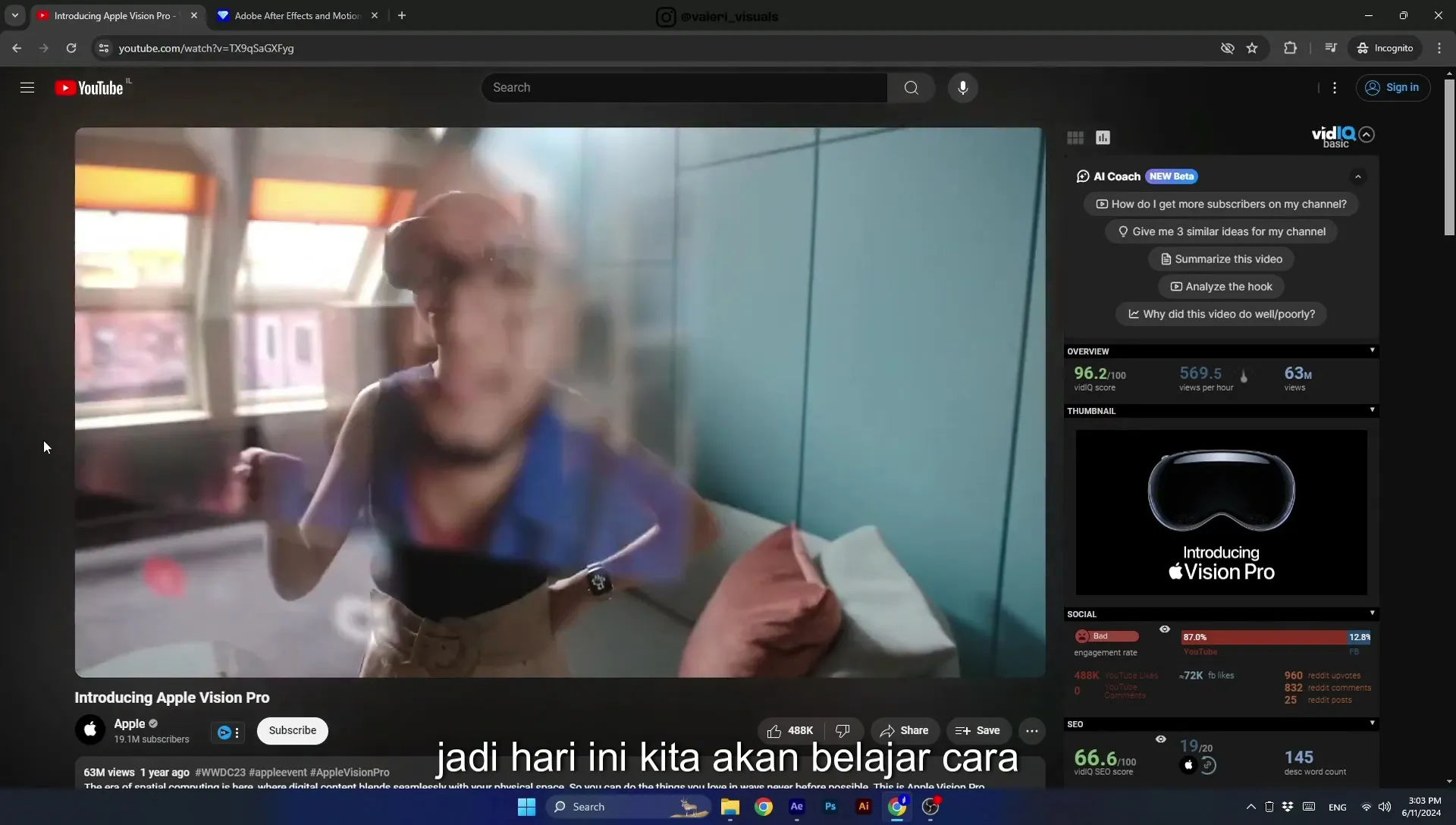Open a new browser tab
This screenshot has width=1456, height=825.
pyautogui.click(x=402, y=15)
